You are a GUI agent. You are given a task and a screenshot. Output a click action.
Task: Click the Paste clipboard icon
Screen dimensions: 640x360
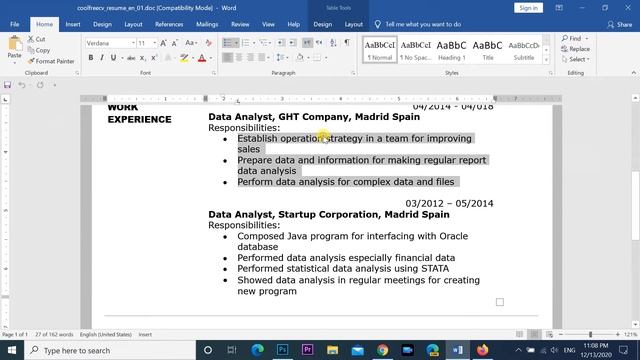(x=14, y=44)
